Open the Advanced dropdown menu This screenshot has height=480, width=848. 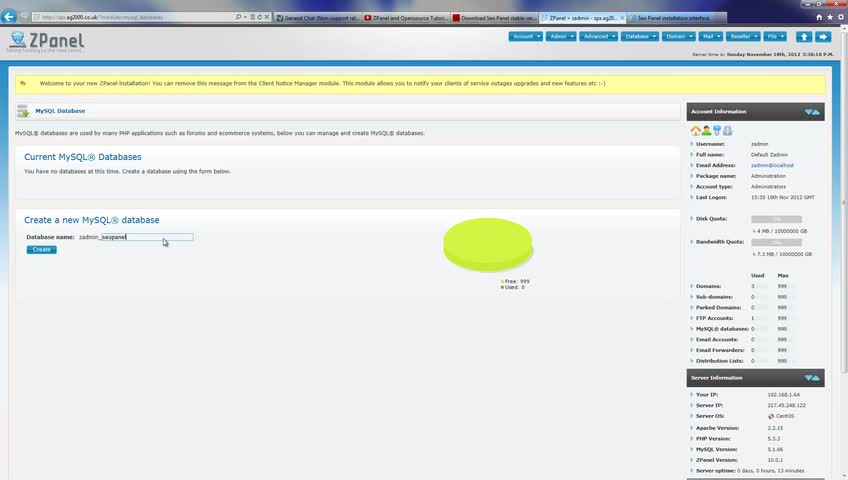coord(598,36)
